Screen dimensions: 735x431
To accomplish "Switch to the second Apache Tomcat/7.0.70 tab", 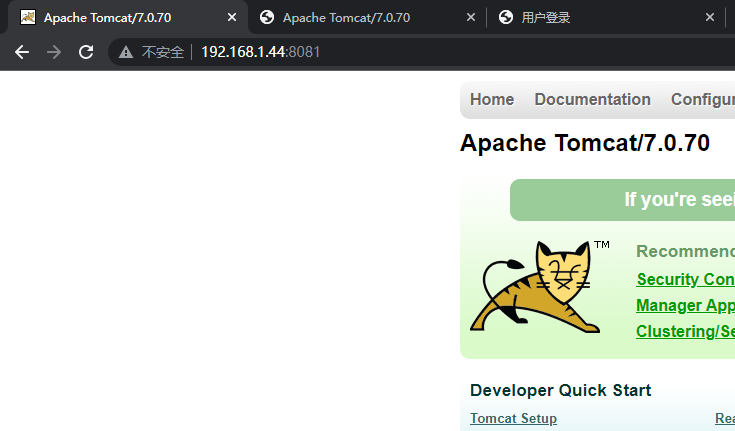I will click(x=367, y=17).
